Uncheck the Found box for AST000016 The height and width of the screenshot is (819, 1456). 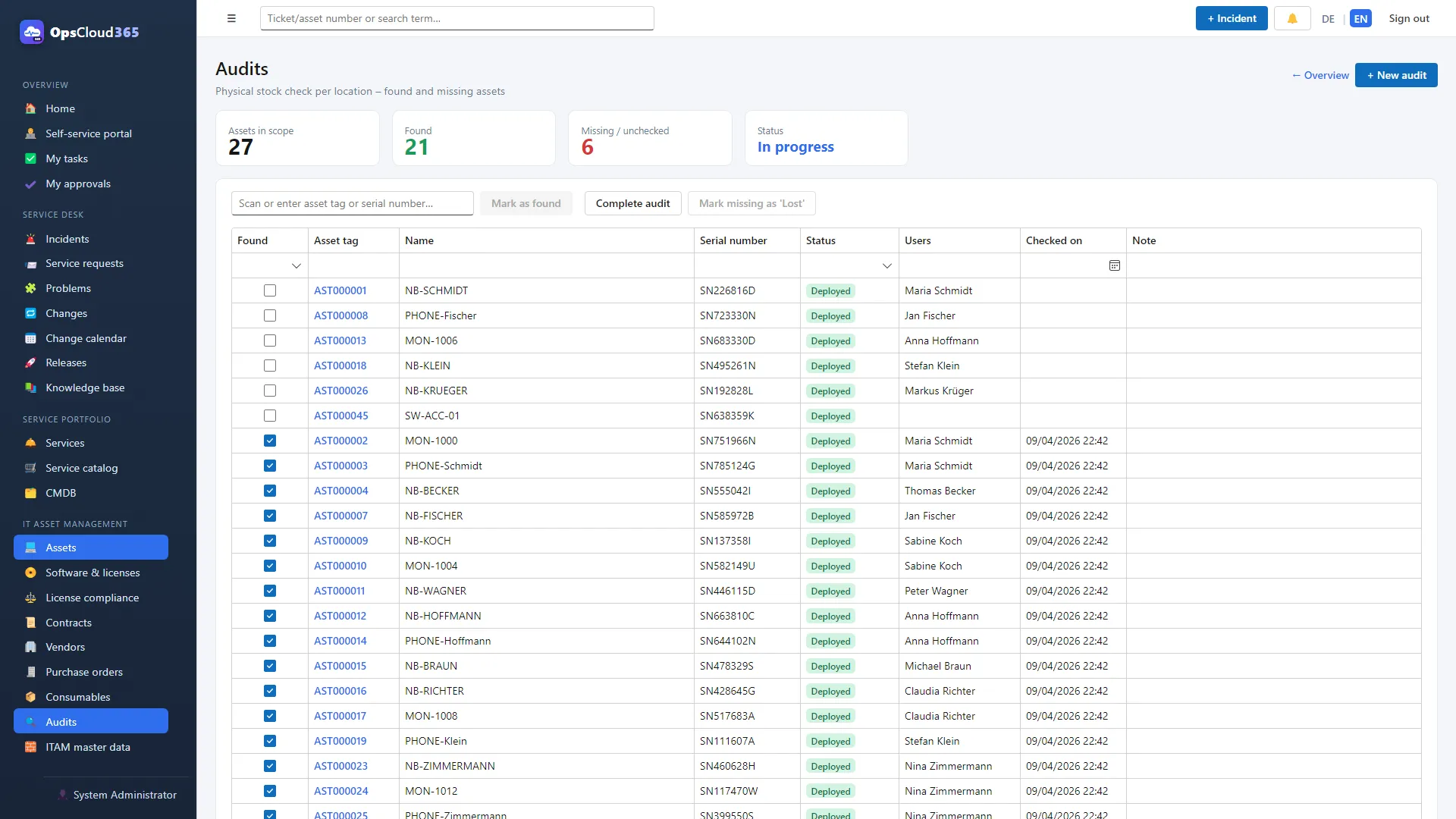click(270, 691)
